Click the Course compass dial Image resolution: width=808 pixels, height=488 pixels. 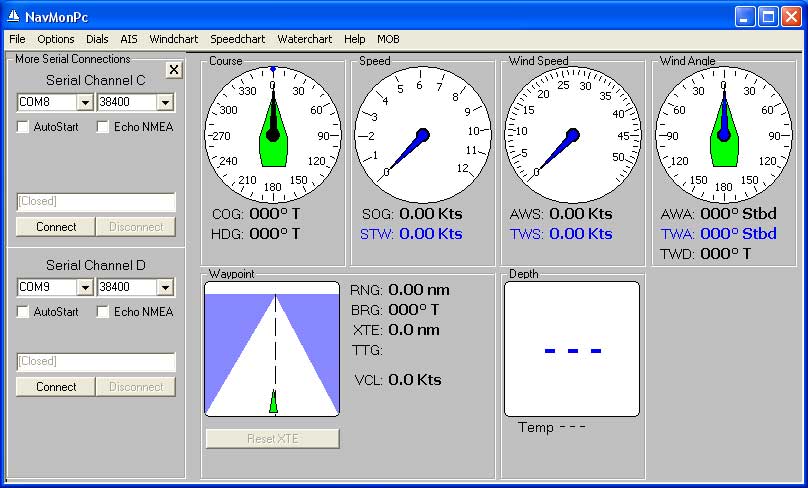point(273,135)
